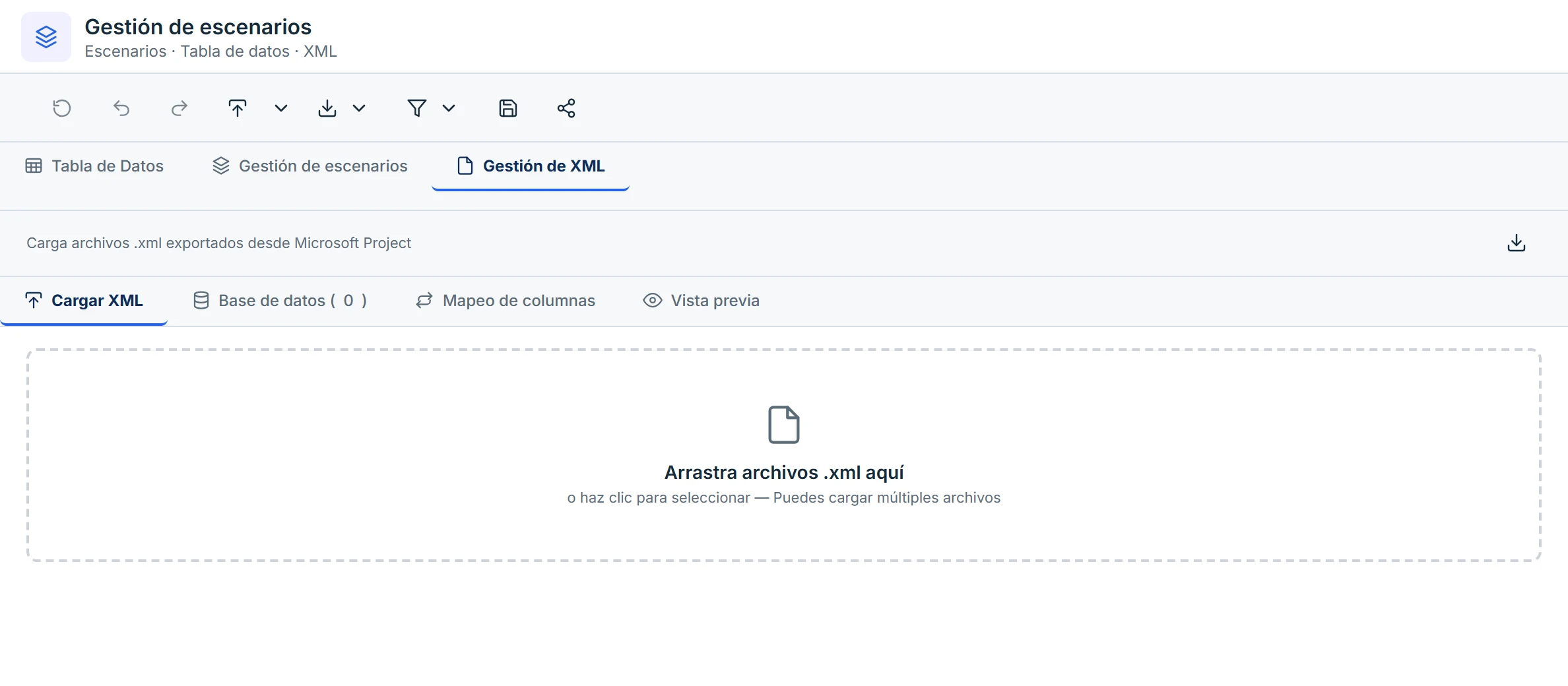
Task: Save using the floppy disk icon
Action: 508,108
